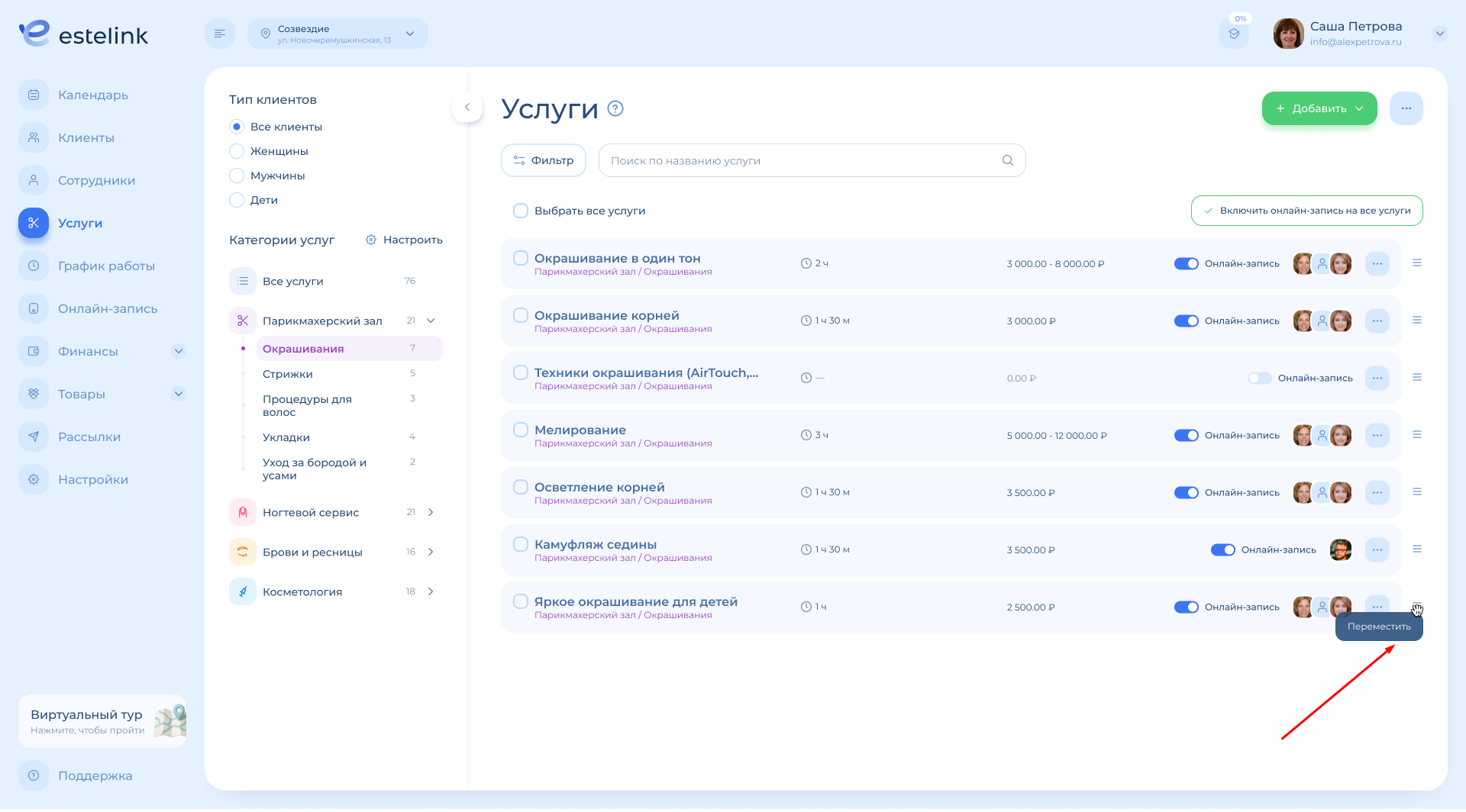Open more options for Мелирование service
Viewport: 1466px width, 812px height.
[1377, 435]
